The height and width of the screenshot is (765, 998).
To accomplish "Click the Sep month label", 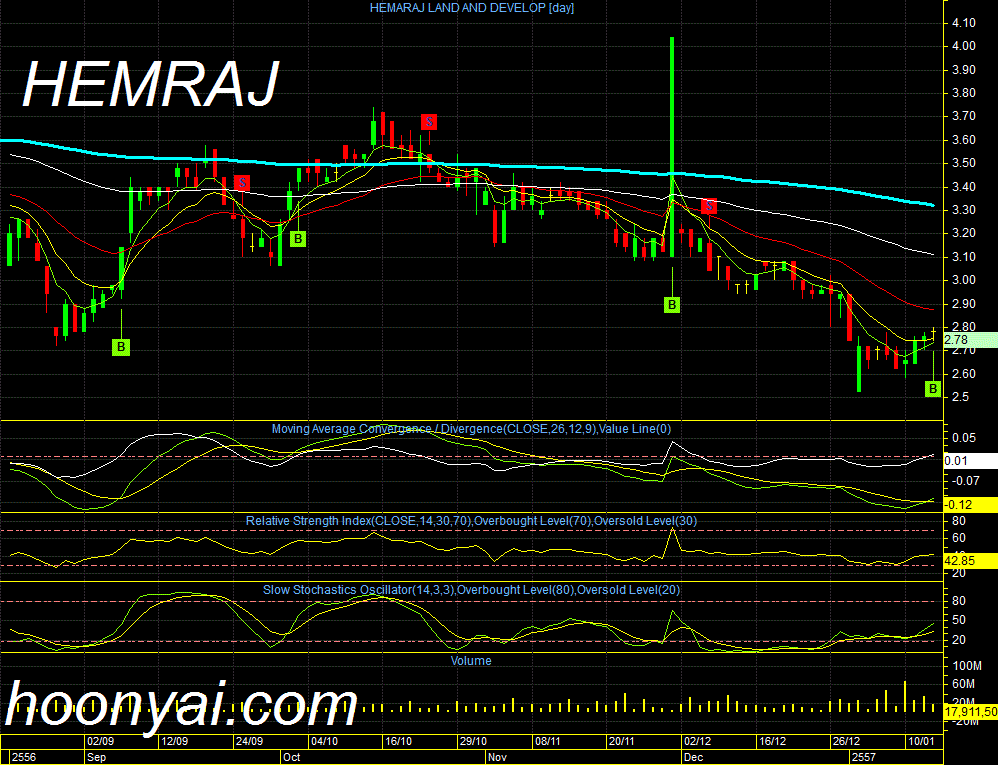I will tap(97, 757).
